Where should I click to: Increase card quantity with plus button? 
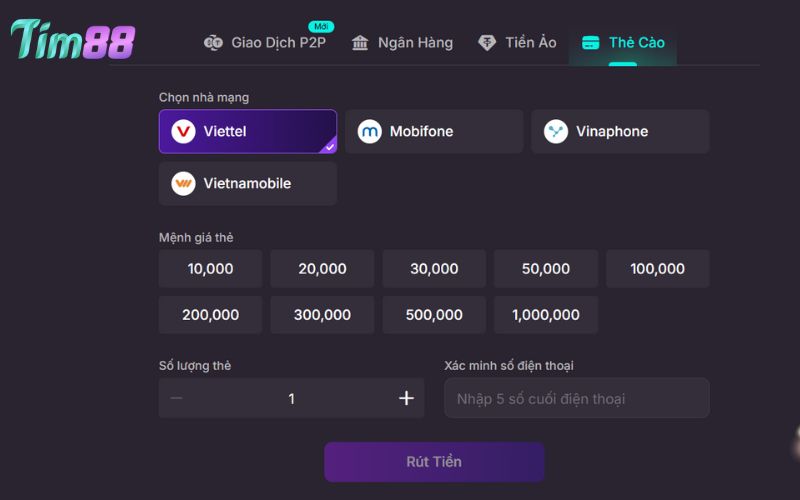[406, 398]
